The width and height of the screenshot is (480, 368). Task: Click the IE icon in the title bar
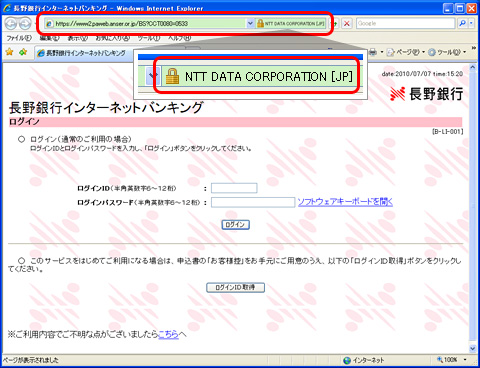7,8
